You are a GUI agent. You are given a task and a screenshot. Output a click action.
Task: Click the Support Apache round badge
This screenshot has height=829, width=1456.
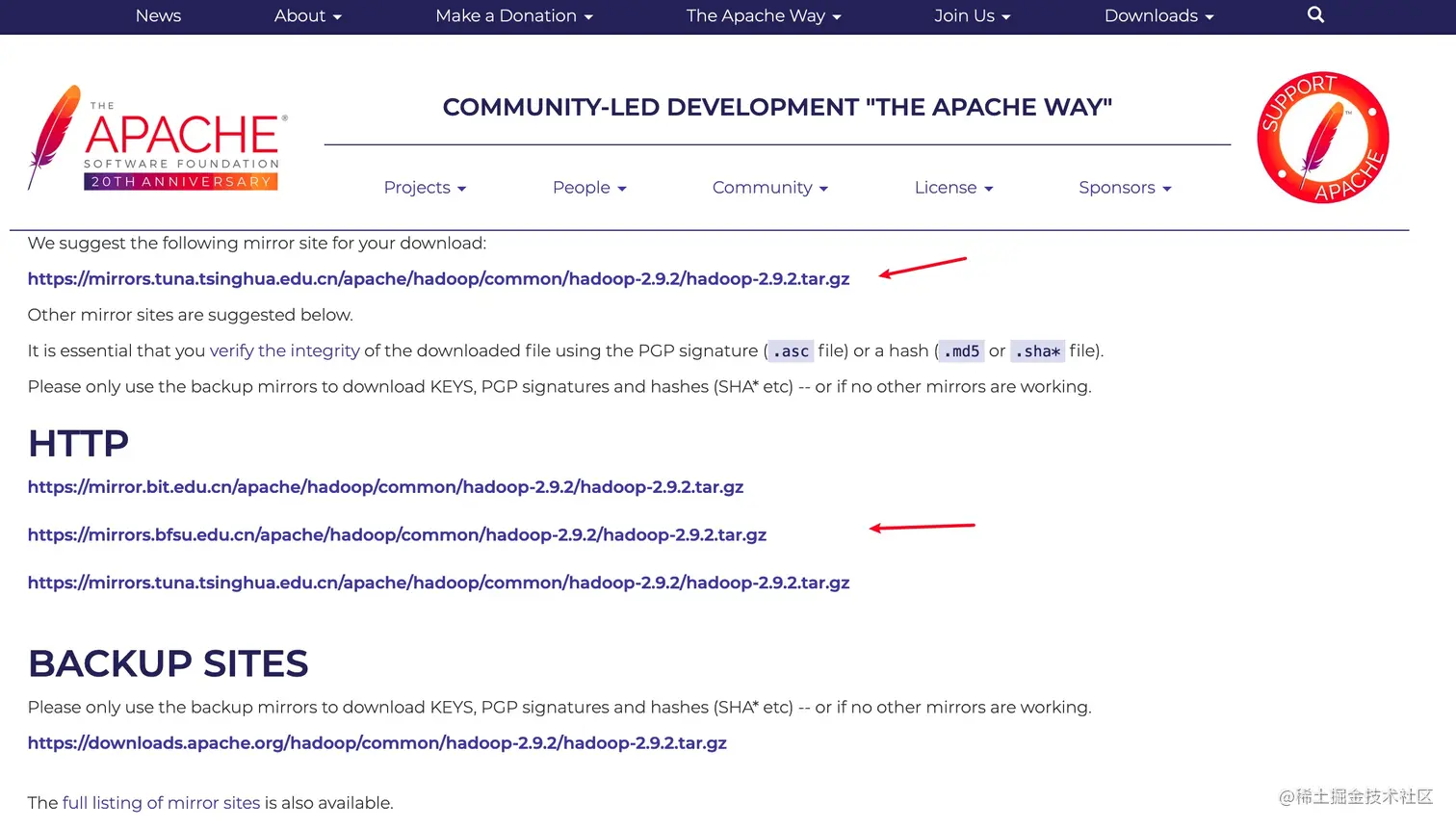pyautogui.click(x=1323, y=138)
